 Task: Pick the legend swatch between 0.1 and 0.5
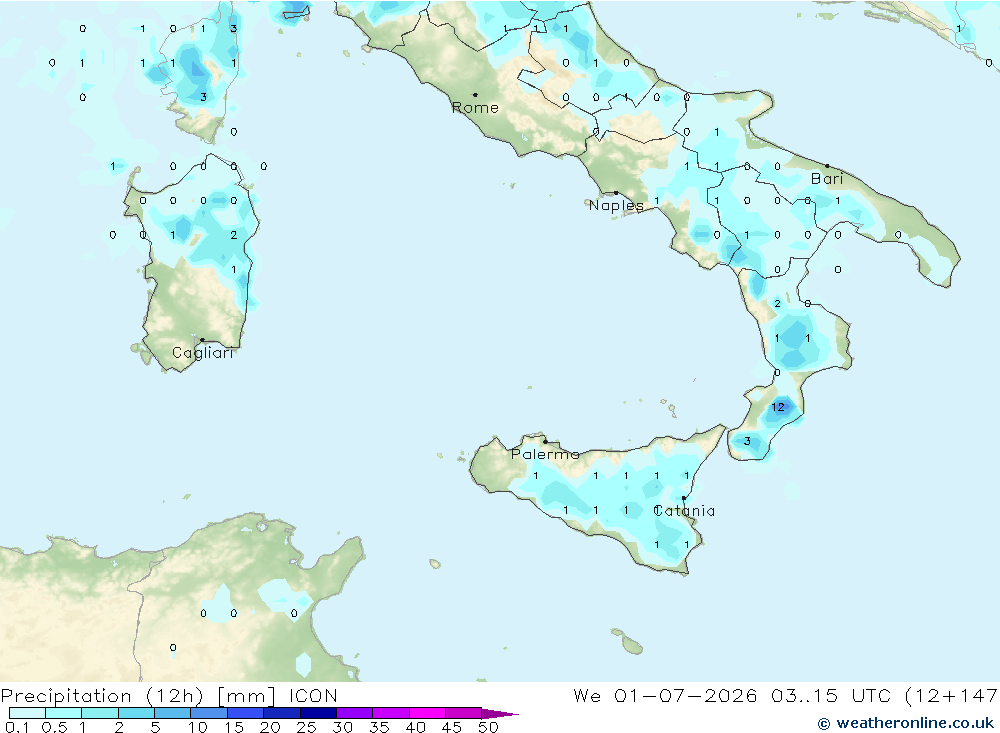(27, 713)
